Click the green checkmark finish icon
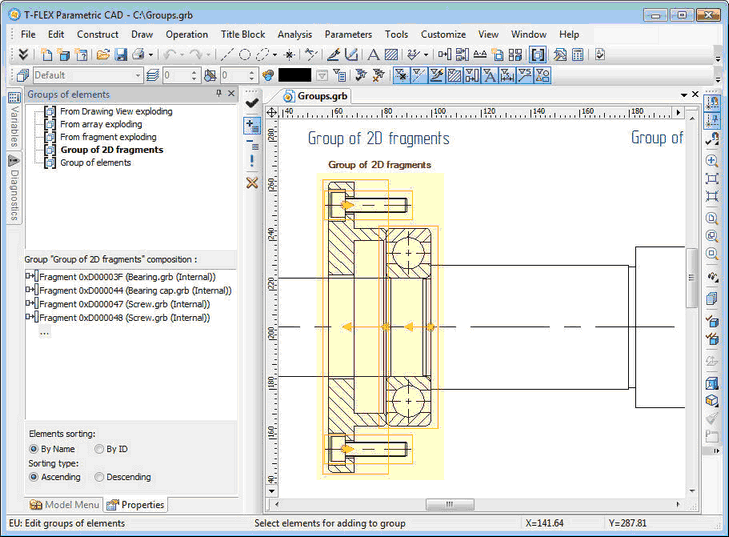The height and width of the screenshot is (537, 729). pos(252,103)
